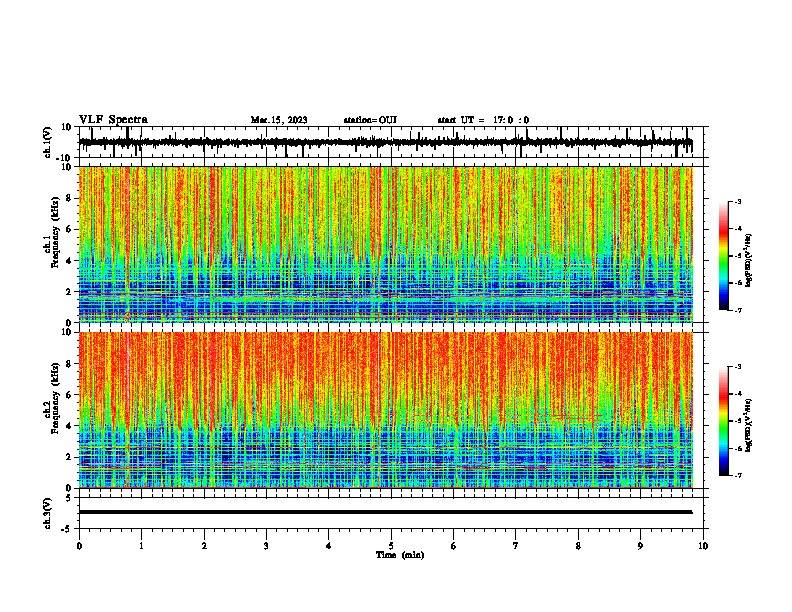The height and width of the screenshot is (612, 792).
Task: Click the time axis tick label '1'
Action: point(141,546)
